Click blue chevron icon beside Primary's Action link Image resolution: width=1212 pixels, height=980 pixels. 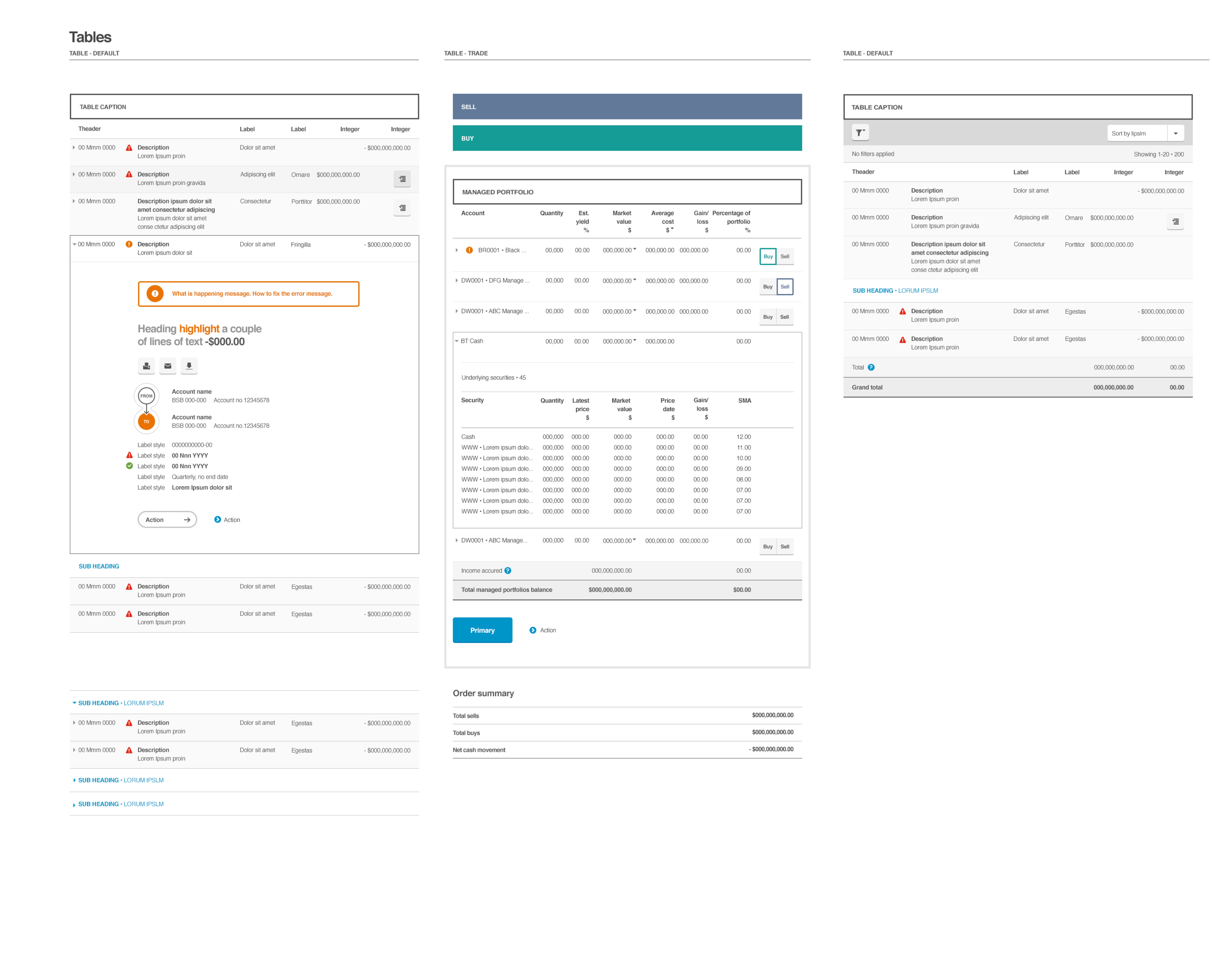(x=533, y=631)
